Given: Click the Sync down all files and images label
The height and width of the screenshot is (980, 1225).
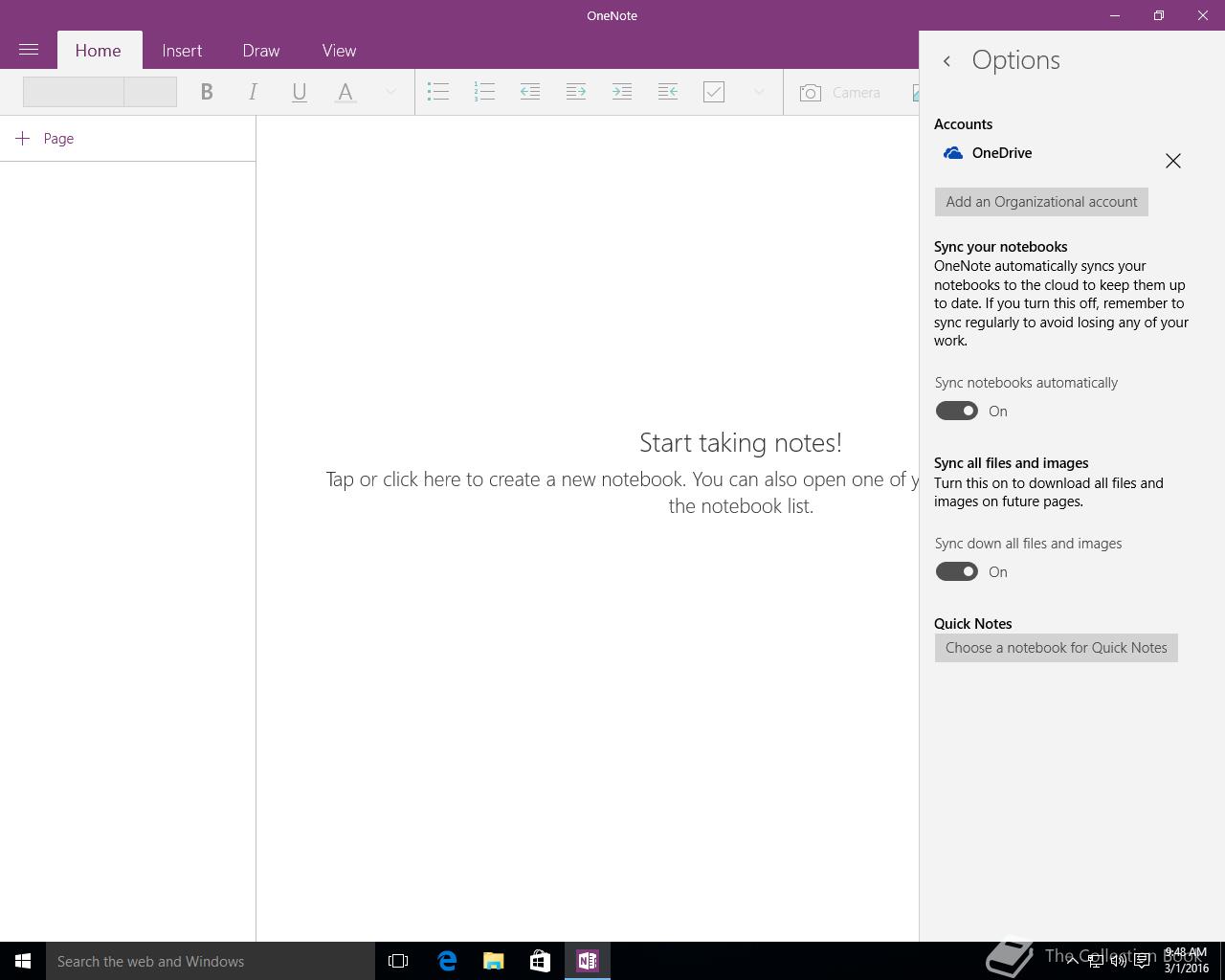Looking at the screenshot, I should (x=1028, y=544).
